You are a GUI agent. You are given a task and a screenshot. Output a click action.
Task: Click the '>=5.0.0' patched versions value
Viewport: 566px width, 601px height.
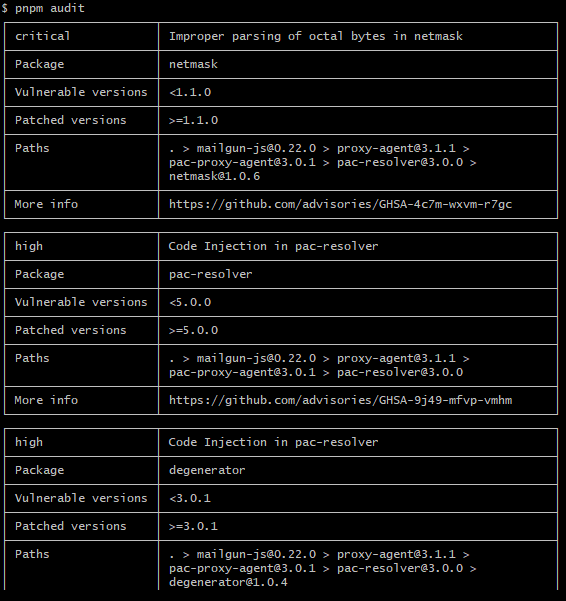click(193, 330)
